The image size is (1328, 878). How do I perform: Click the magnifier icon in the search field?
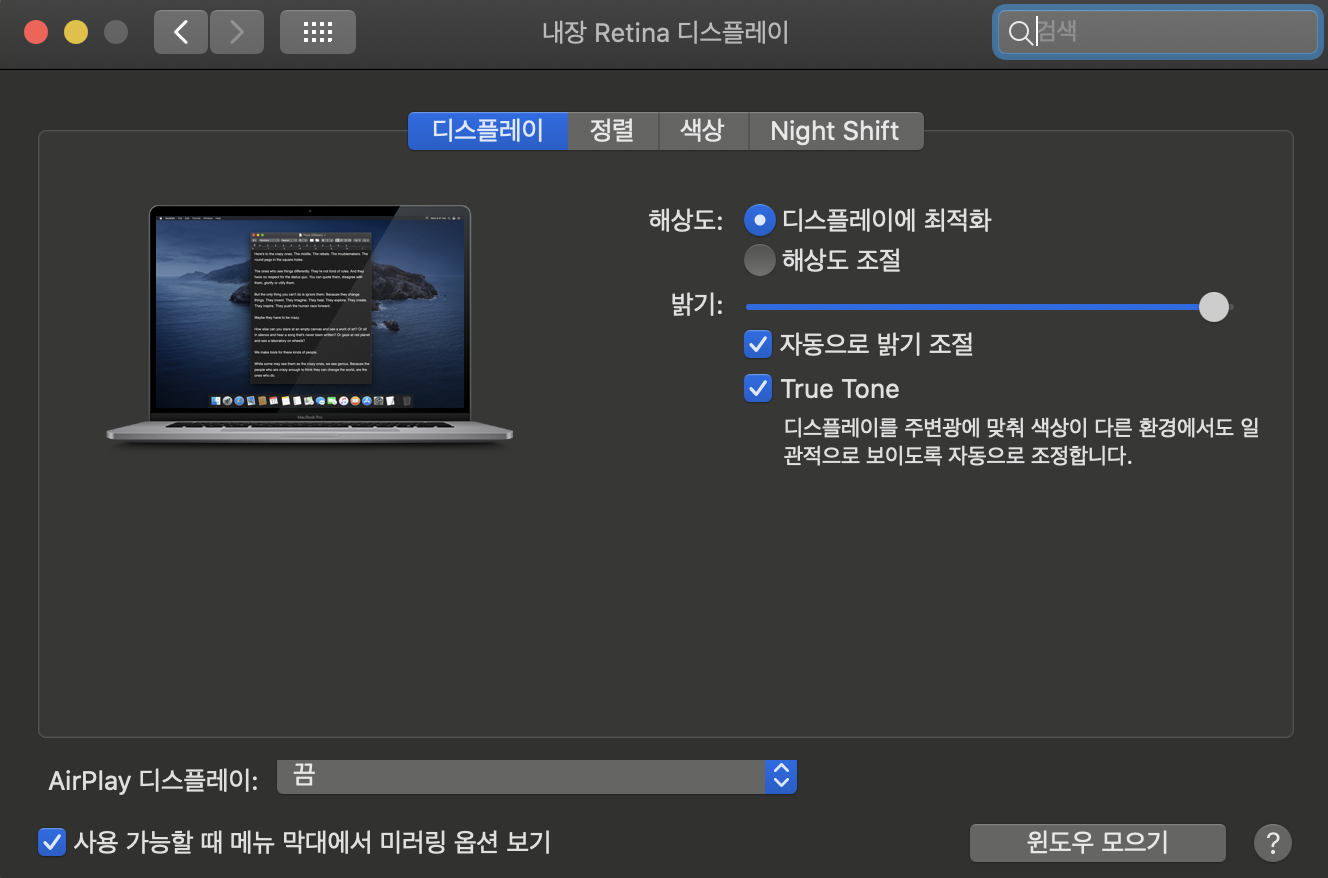click(1019, 33)
